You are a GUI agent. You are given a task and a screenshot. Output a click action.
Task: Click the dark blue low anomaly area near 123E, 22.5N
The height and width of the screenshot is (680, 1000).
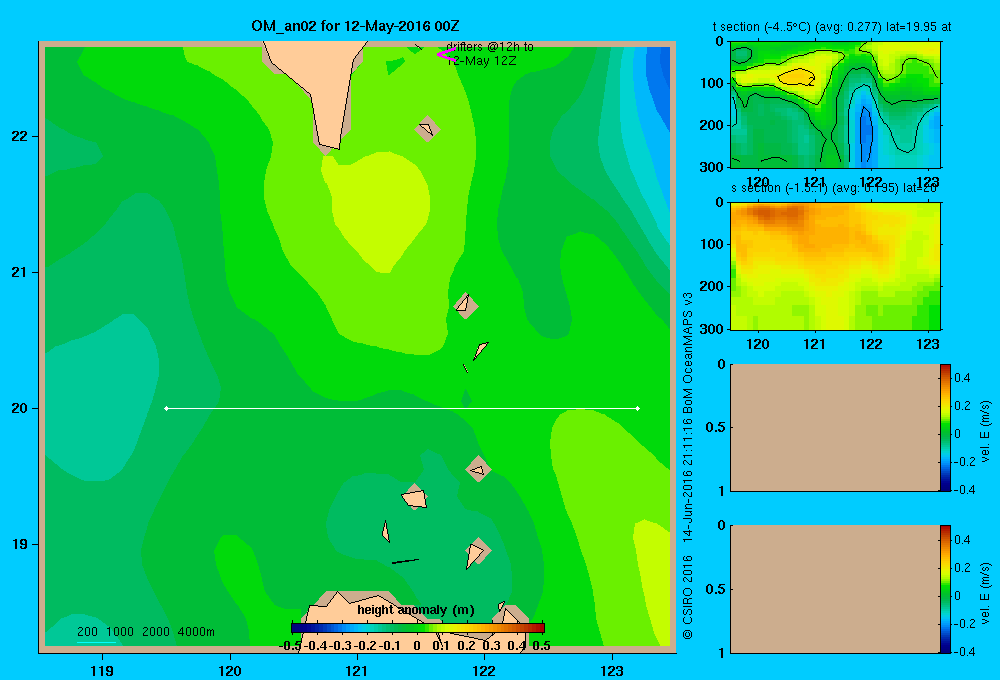tap(660, 77)
